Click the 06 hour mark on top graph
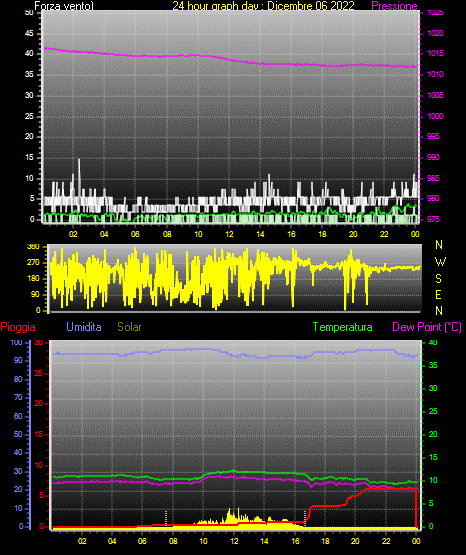The width and height of the screenshot is (466, 555). (x=135, y=234)
